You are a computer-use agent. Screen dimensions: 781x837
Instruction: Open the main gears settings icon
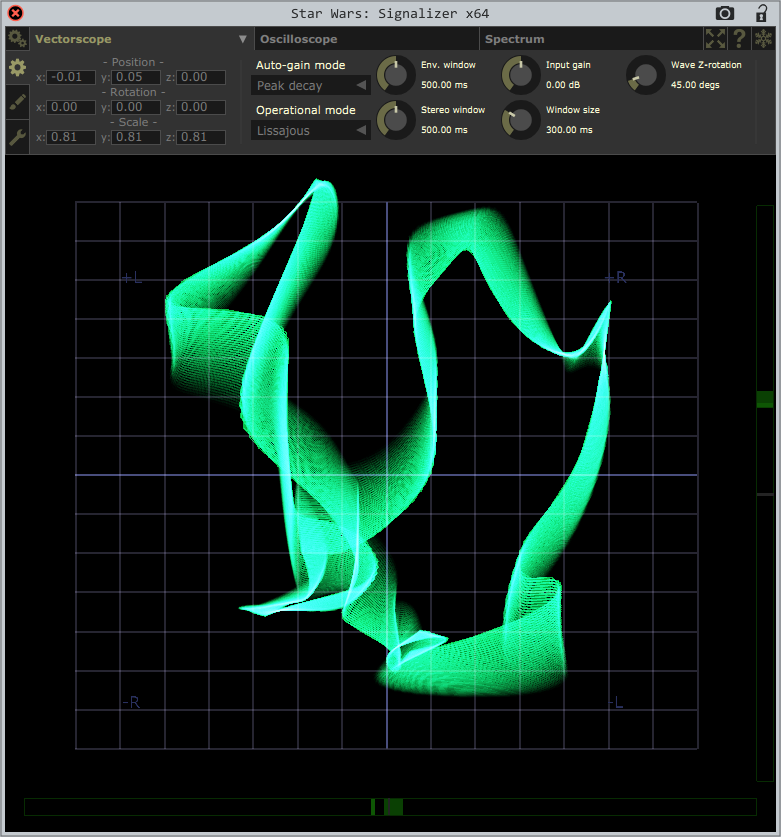coord(16,39)
